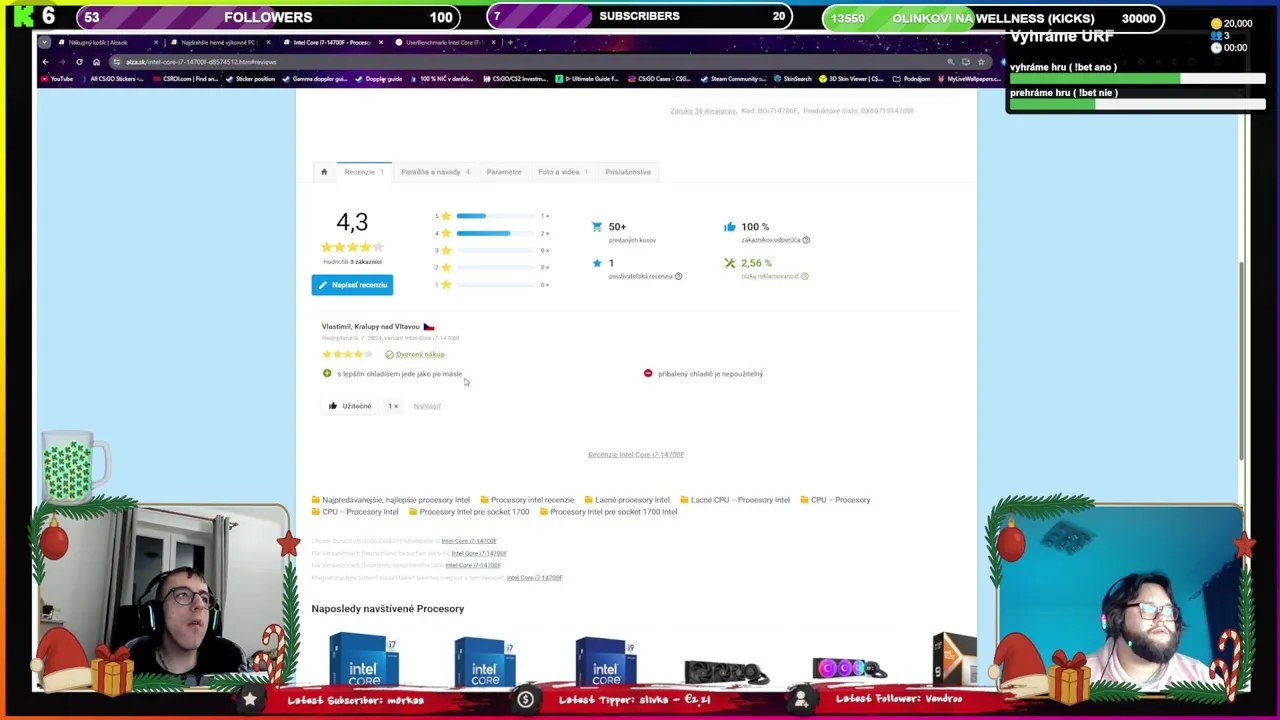Screen dimensions: 1280x720
Task: Open the home icon tab on product page
Action: click(324, 172)
